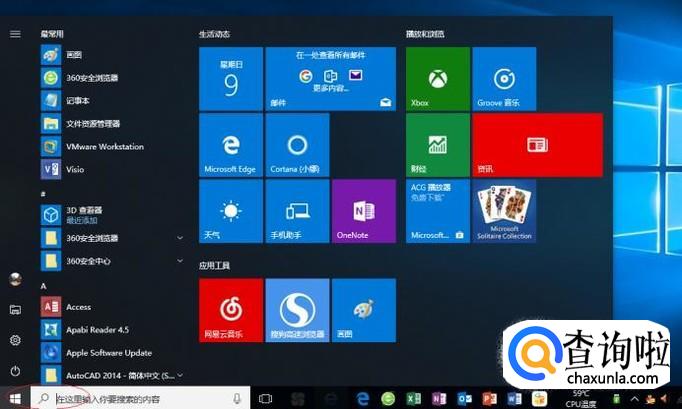Open the OneNote tile

click(364, 211)
